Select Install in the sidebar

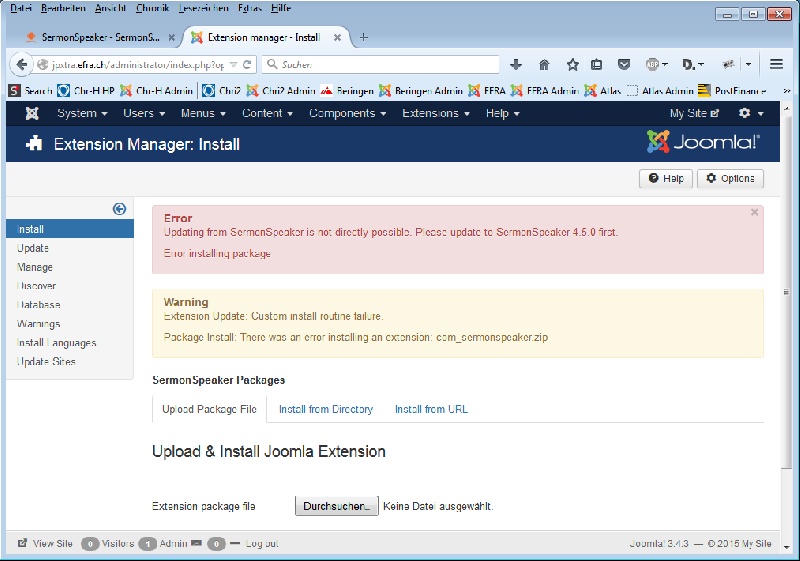70,229
